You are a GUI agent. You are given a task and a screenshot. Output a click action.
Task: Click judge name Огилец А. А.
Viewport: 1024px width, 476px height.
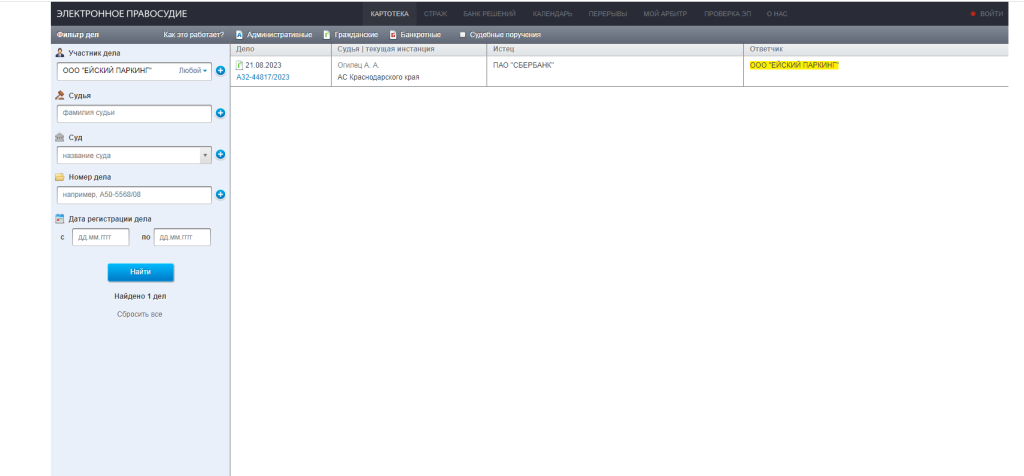pyautogui.click(x=358, y=65)
